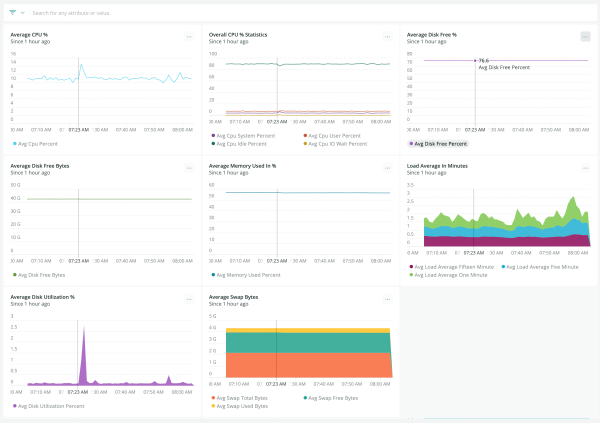This screenshot has width=600, height=423.
Task: Click the Avg Swap Total Bytes color dot
Action: click(x=212, y=398)
